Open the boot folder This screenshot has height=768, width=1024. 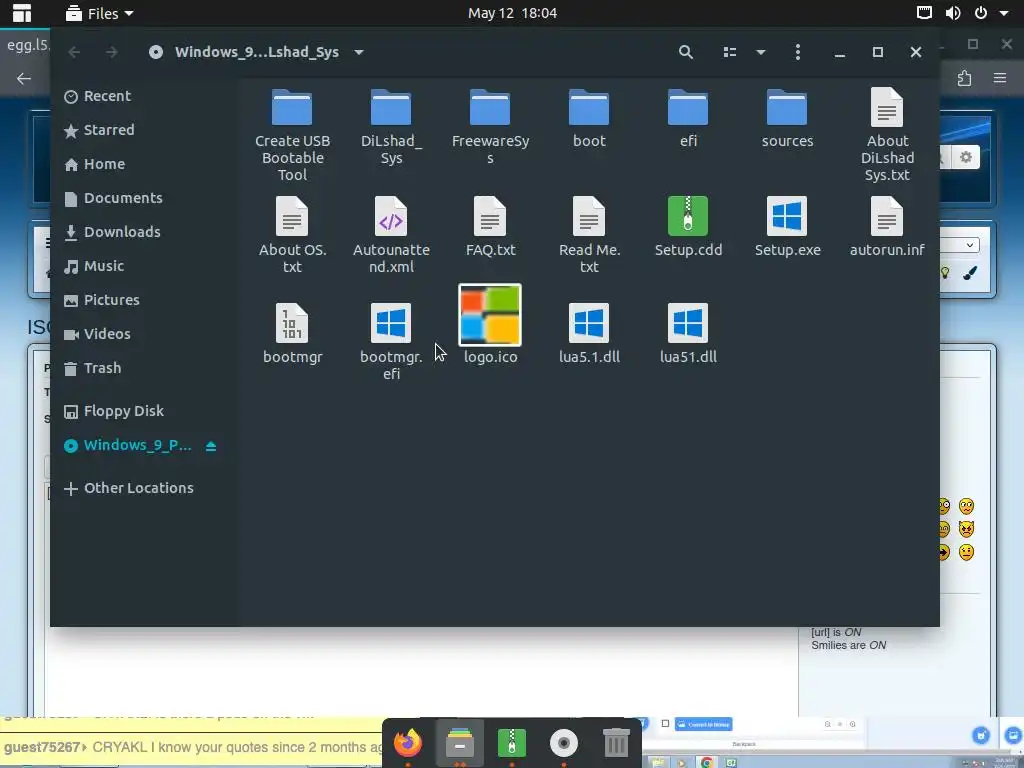[589, 118]
